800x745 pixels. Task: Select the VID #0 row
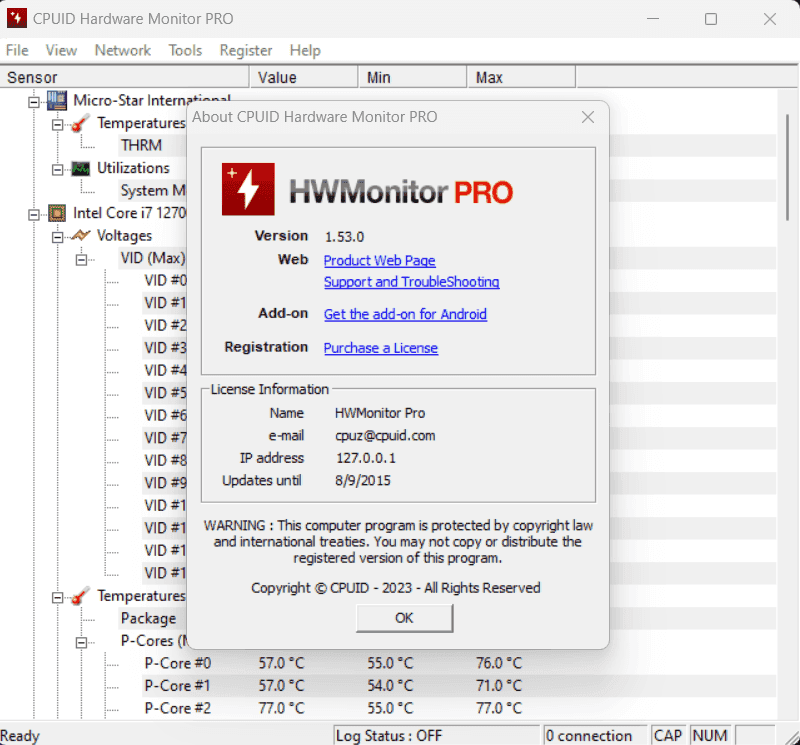(x=165, y=280)
